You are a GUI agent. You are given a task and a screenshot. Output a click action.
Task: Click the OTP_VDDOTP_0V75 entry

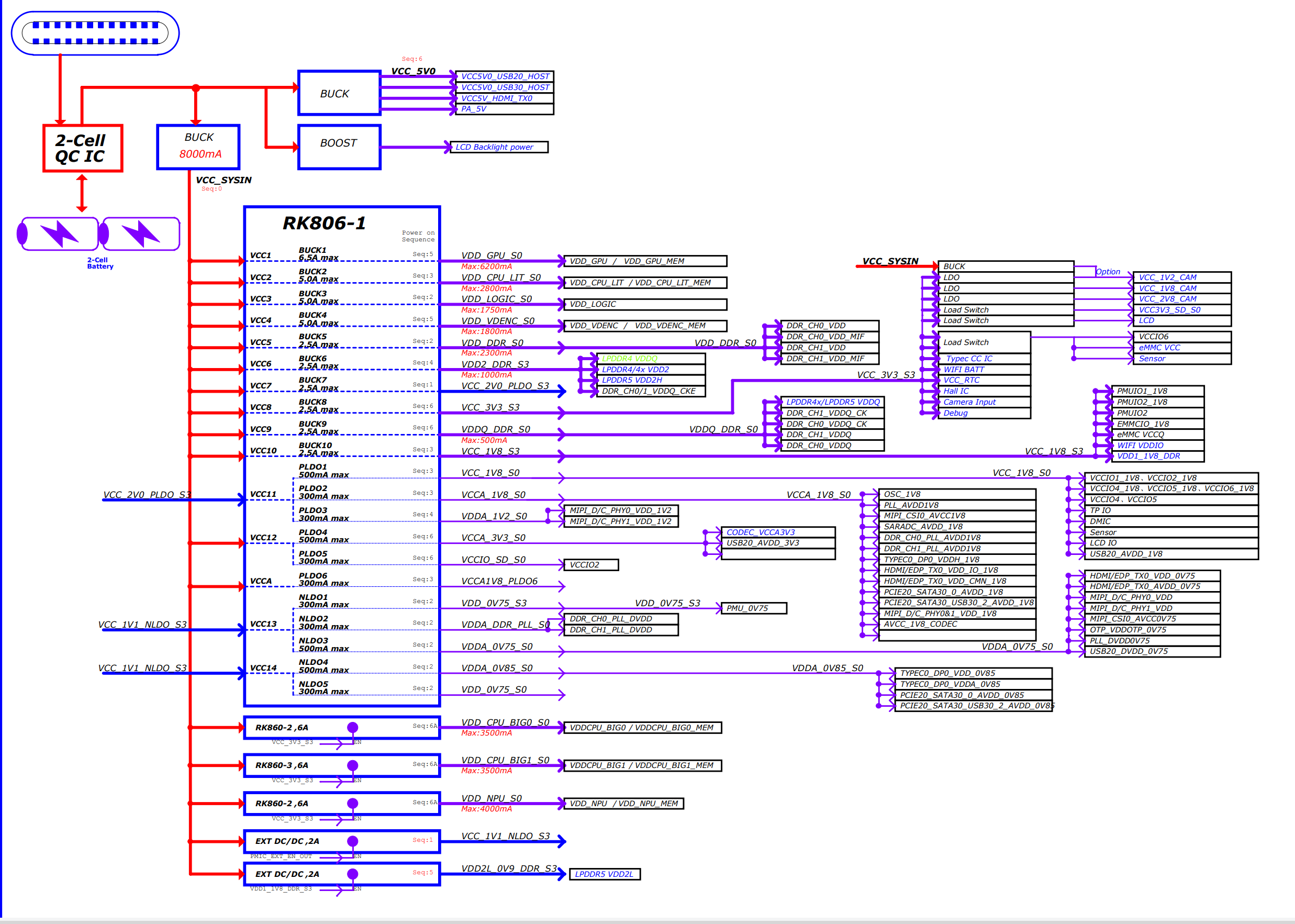coord(1152,630)
